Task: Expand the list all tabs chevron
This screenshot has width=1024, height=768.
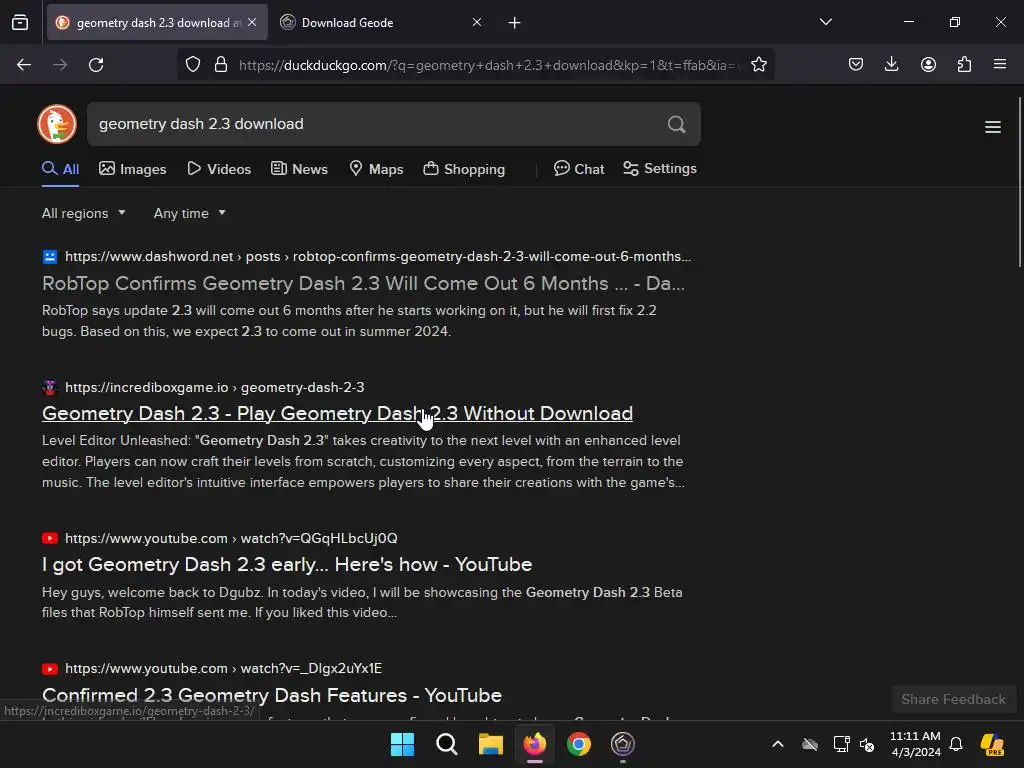Action: tap(825, 22)
